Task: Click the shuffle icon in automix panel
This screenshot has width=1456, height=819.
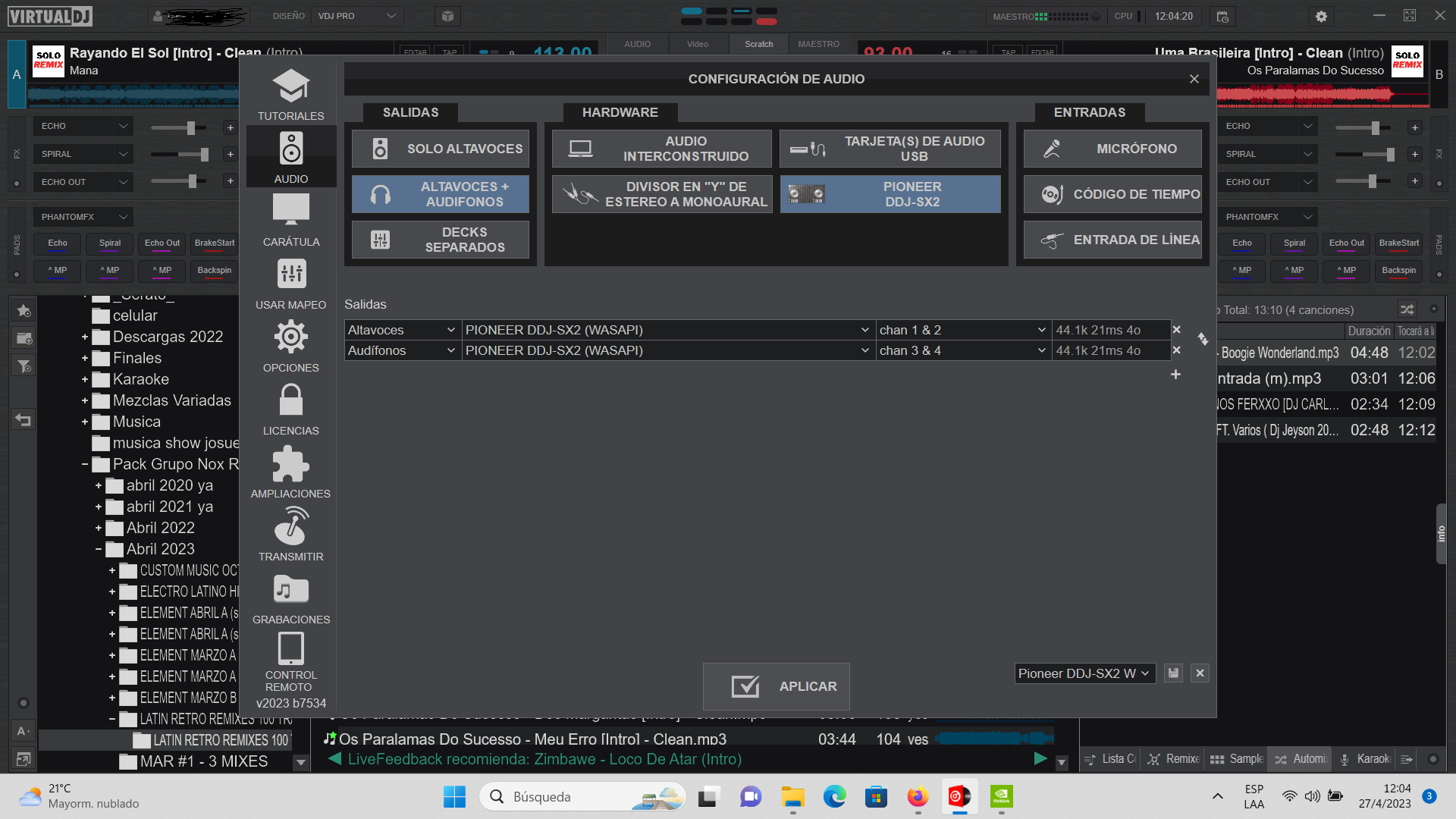Action: 1407,309
